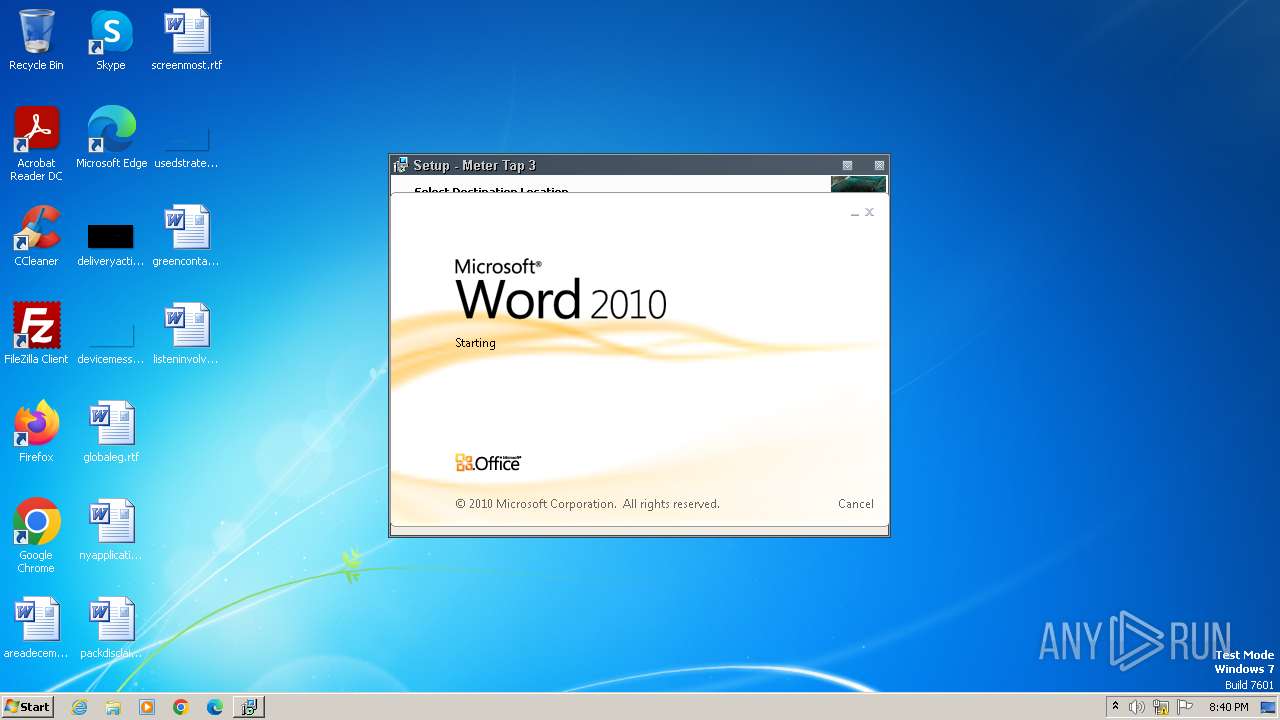Viewport: 1280px width, 720px height.
Task: Select the globaleg.rtf document
Action: 111,432
